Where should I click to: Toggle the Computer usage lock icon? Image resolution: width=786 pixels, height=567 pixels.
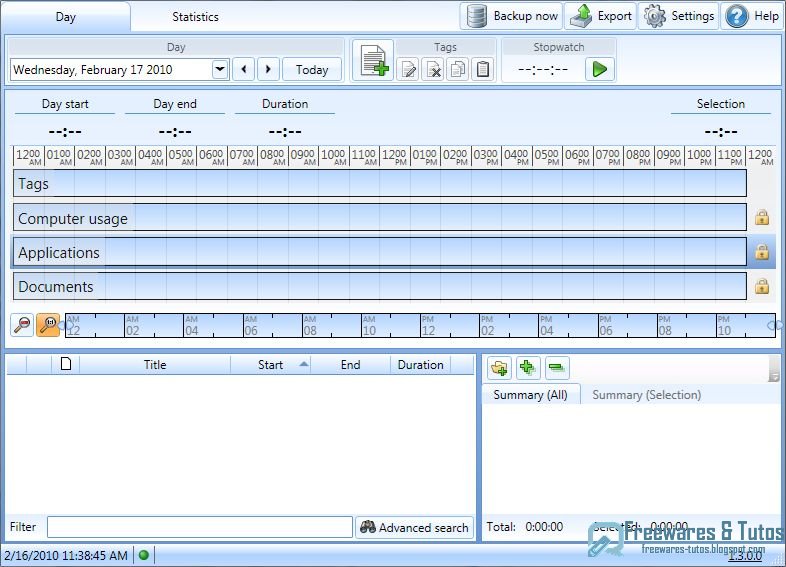(761, 218)
